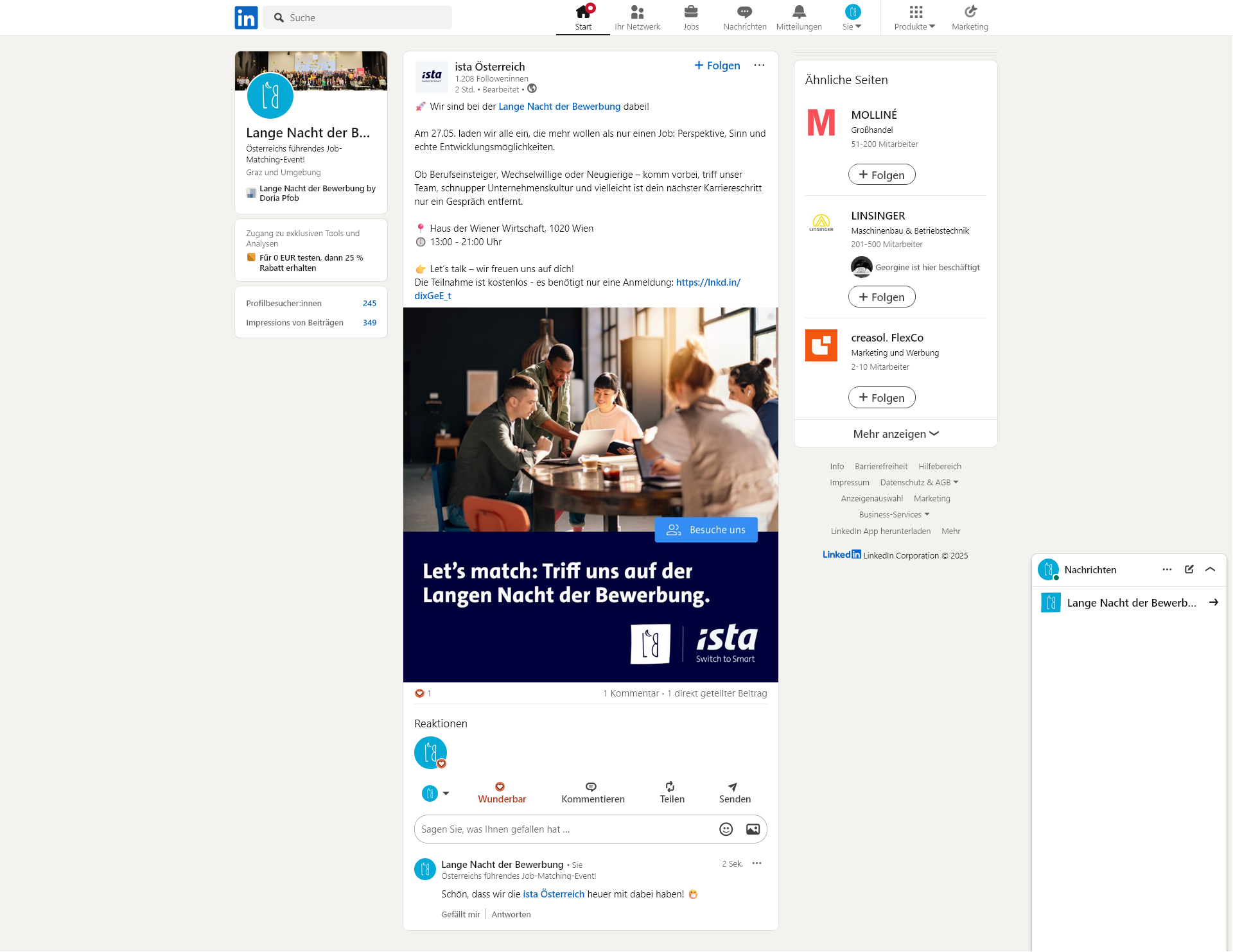The image size is (1233, 952).
Task: Open the post options three-dot menu
Action: point(759,65)
